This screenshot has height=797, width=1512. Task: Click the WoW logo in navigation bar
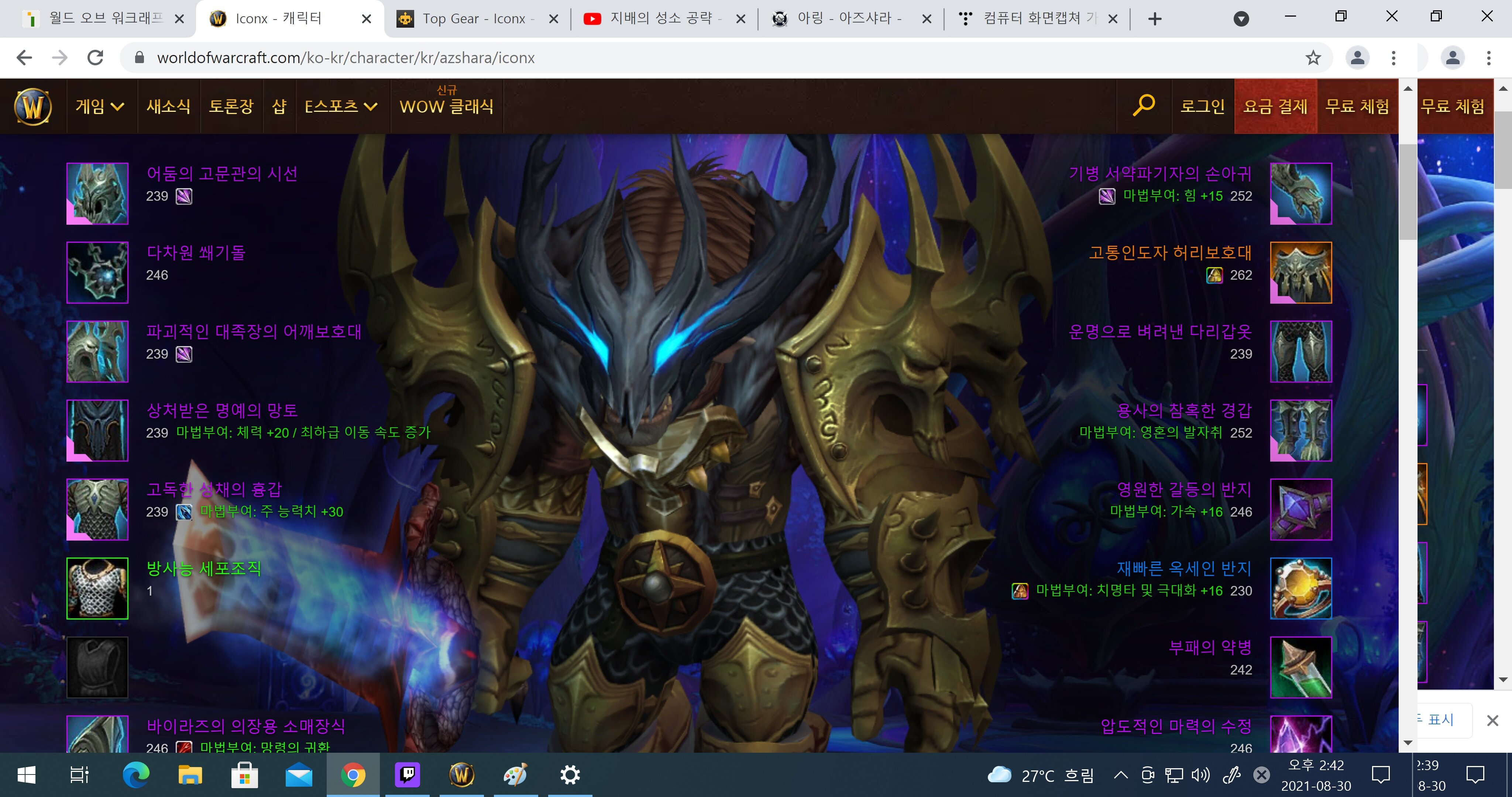(33, 106)
